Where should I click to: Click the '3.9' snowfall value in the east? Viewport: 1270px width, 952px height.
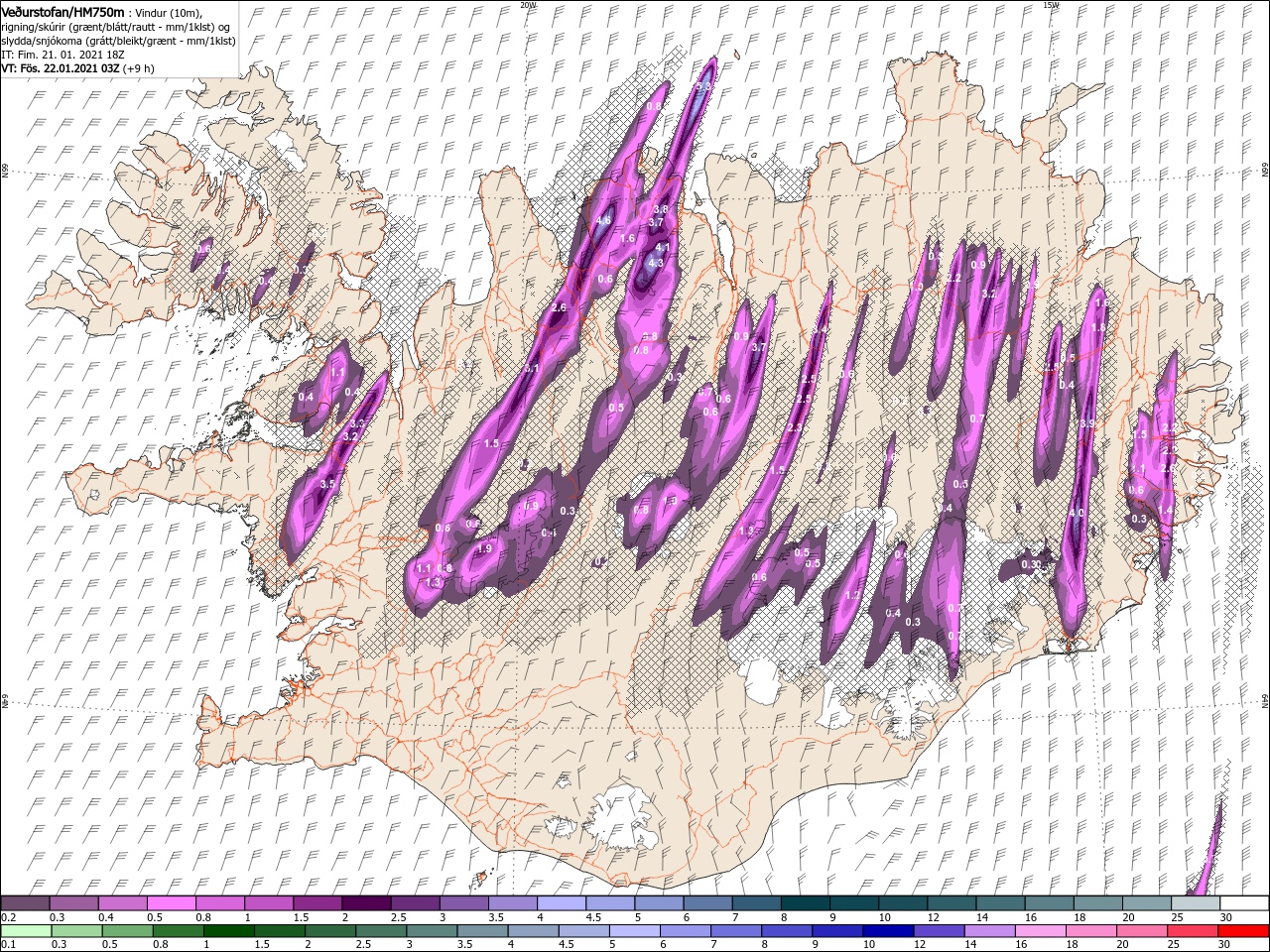(1087, 423)
